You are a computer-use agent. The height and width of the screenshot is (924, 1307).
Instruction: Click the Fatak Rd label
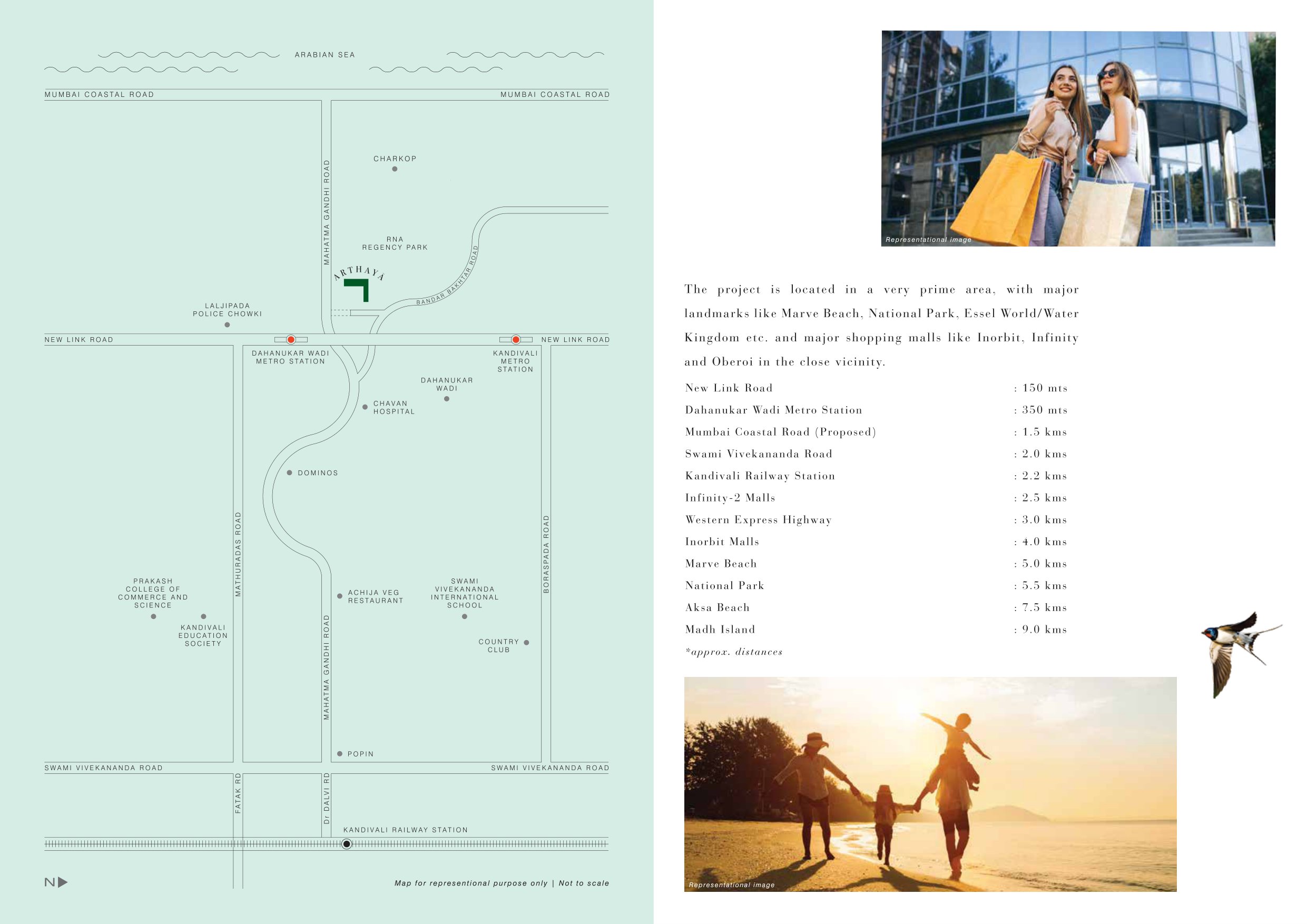239,793
